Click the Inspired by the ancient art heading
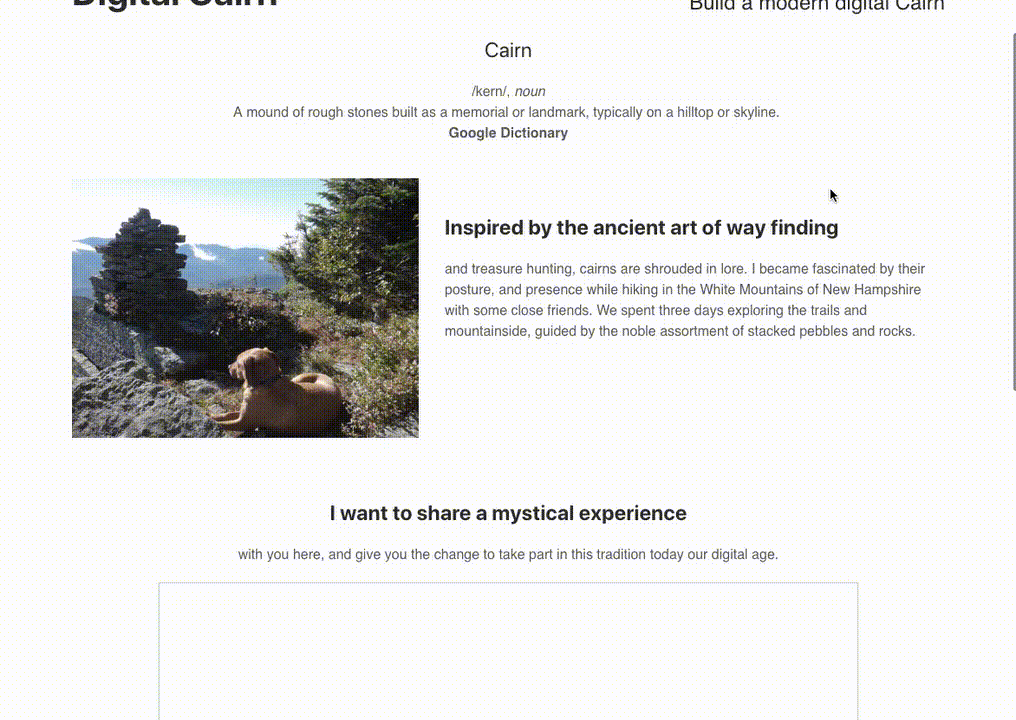This screenshot has height=720, width=1016. click(641, 227)
